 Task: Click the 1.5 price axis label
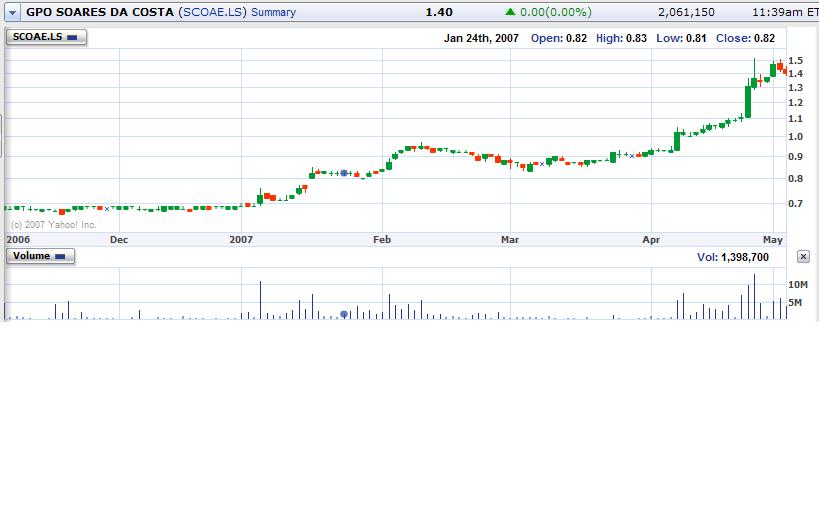point(795,61)
